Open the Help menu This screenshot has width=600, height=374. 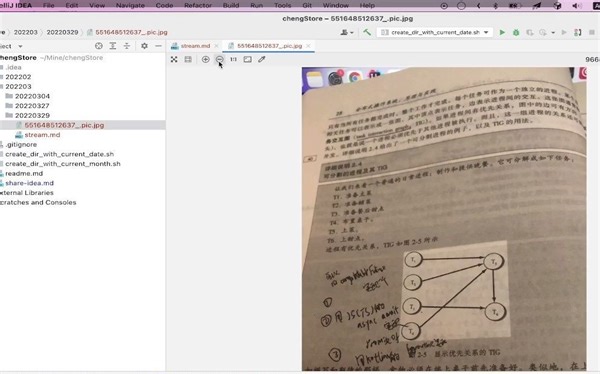point(367,5)
